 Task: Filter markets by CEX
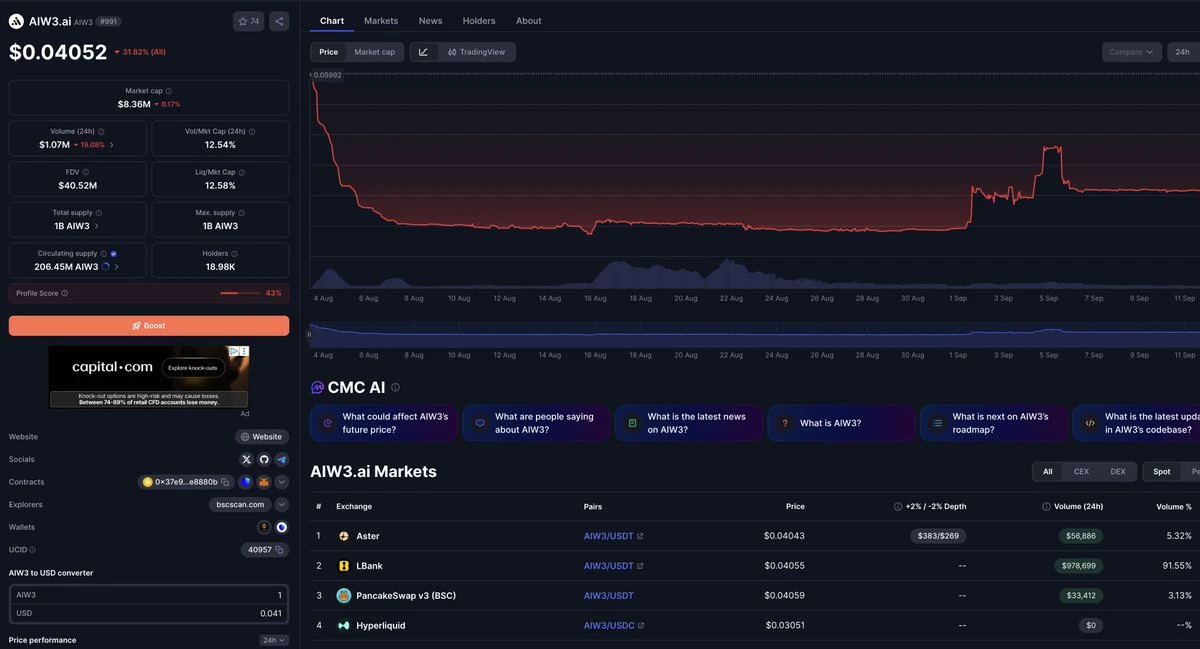1081,471
